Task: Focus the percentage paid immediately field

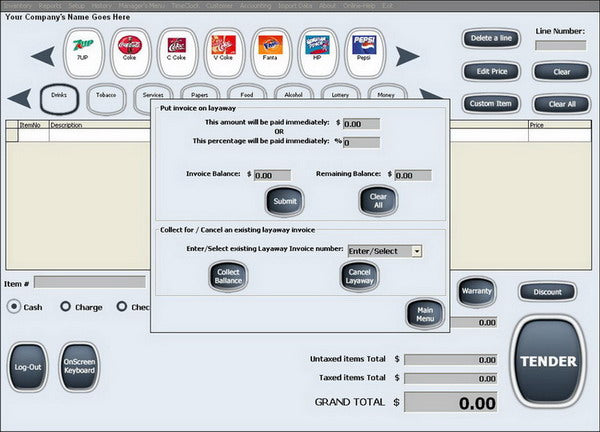Action: tap(362, 143)
